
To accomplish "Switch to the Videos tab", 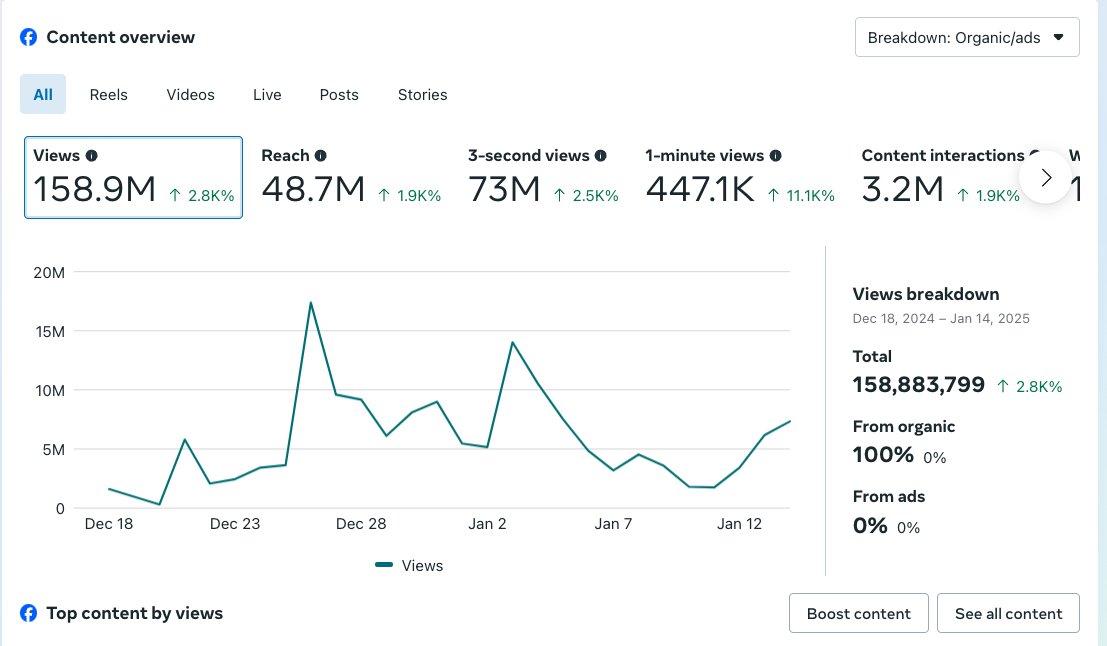I will point(191,95).
